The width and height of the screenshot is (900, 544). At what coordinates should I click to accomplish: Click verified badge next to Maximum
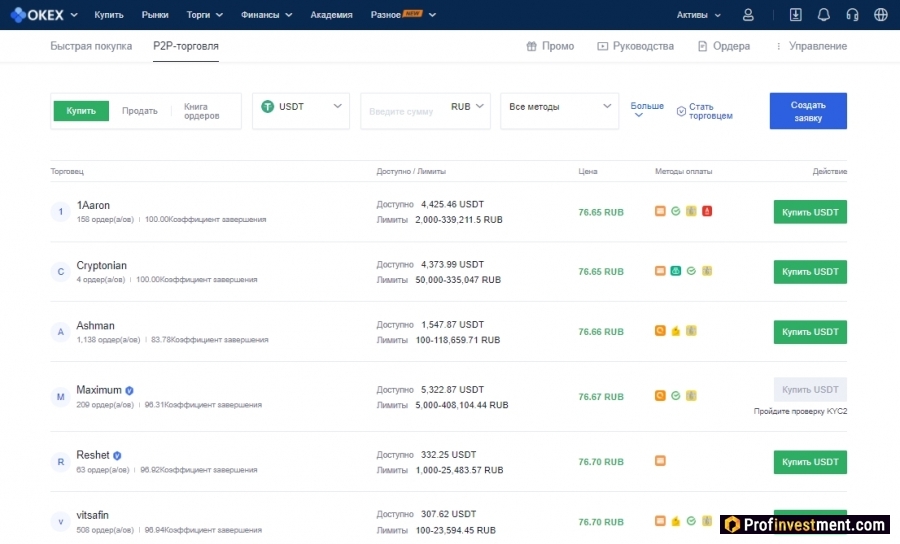click(x=129, y=391)
